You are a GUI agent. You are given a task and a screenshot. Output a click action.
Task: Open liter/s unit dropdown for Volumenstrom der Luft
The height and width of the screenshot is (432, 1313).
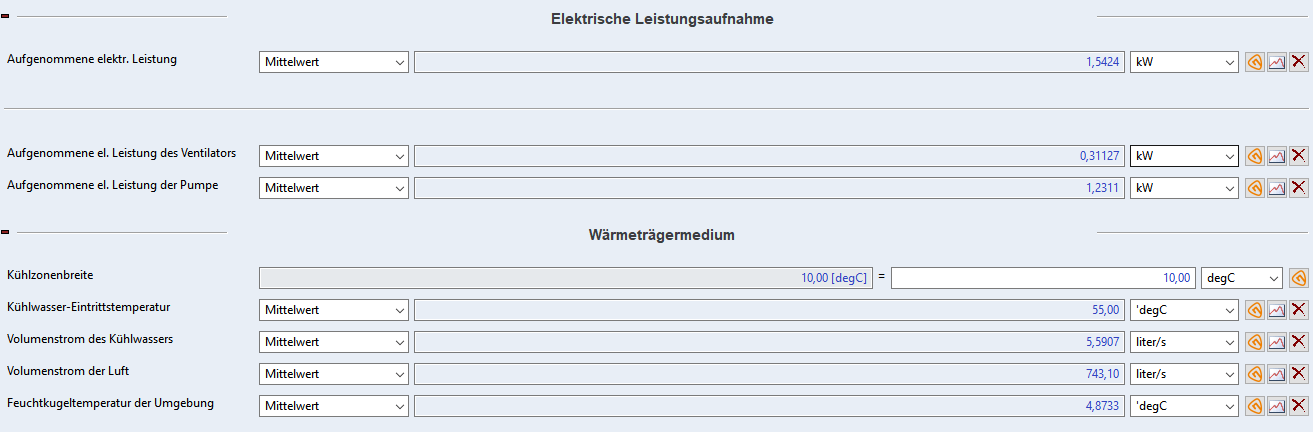tap(1184, 374)
